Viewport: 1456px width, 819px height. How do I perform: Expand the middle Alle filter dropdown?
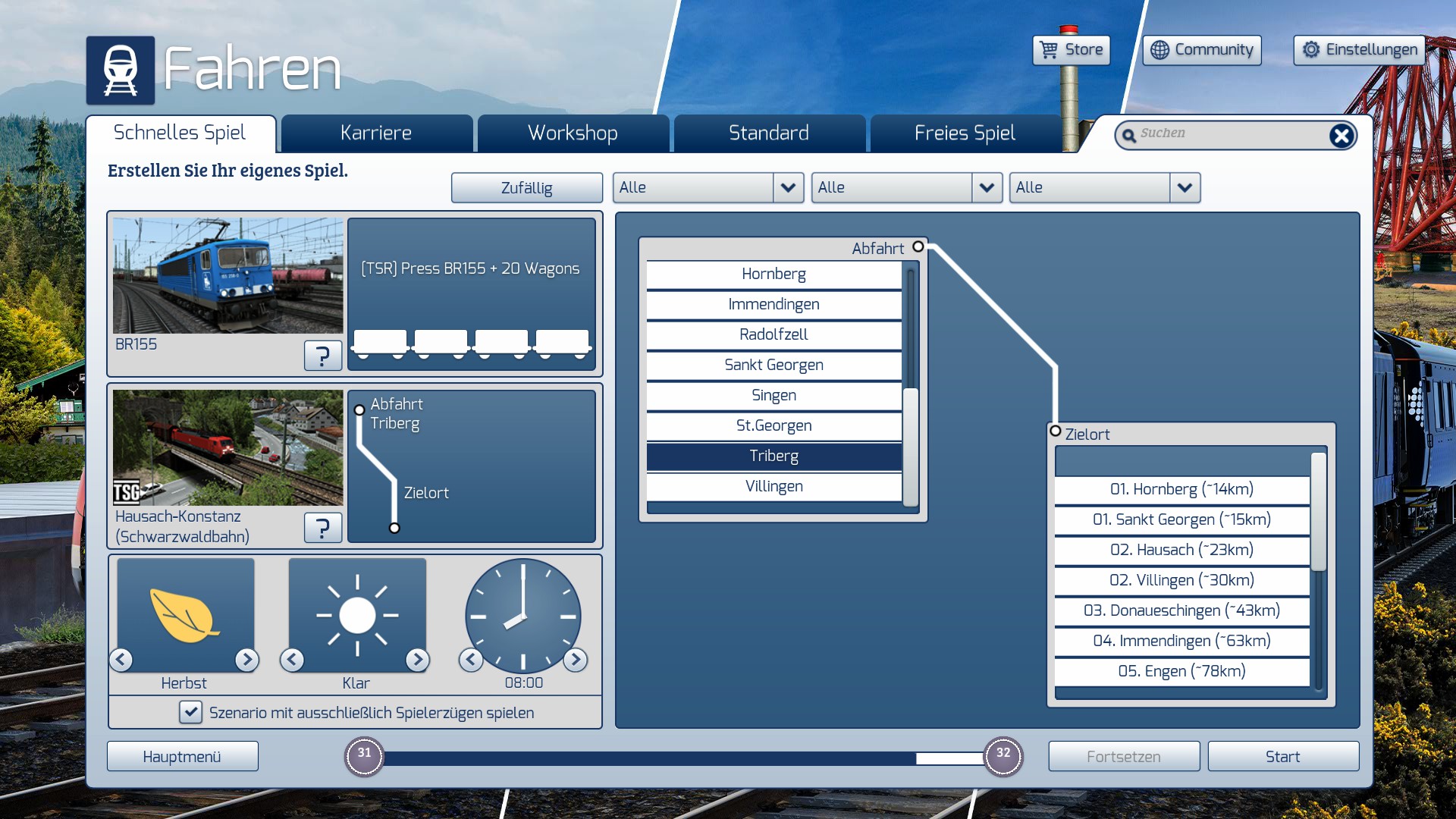coord(986,187)
